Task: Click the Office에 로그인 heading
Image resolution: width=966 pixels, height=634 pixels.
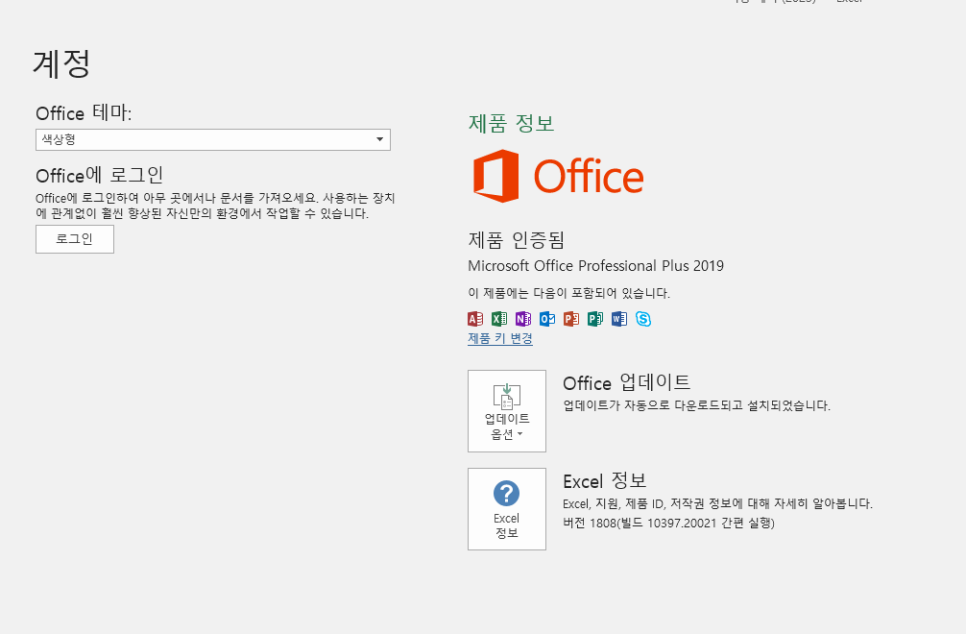Action: pyautogui.click(x=99, y=175)
